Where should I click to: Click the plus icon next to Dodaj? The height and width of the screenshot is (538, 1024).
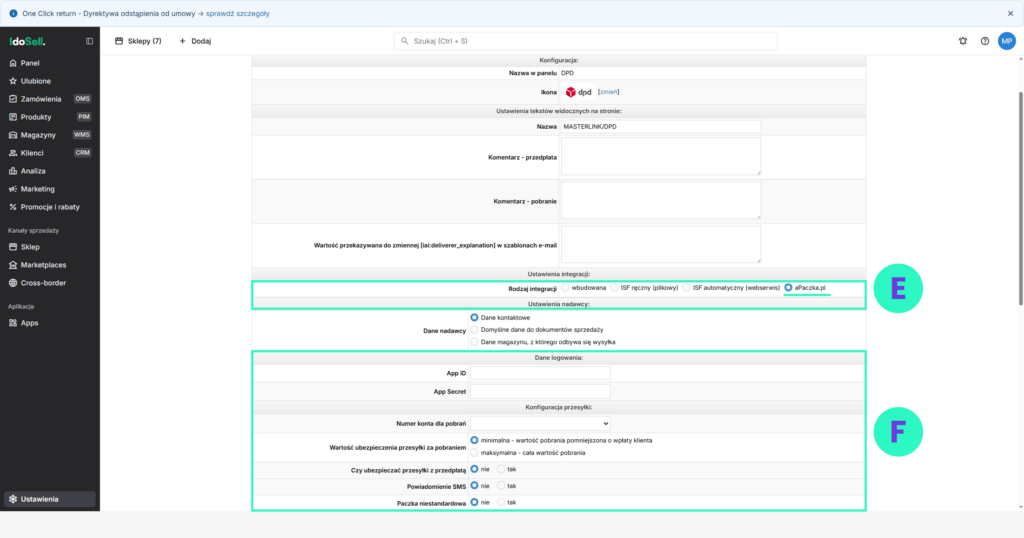(x=182, y=41)
